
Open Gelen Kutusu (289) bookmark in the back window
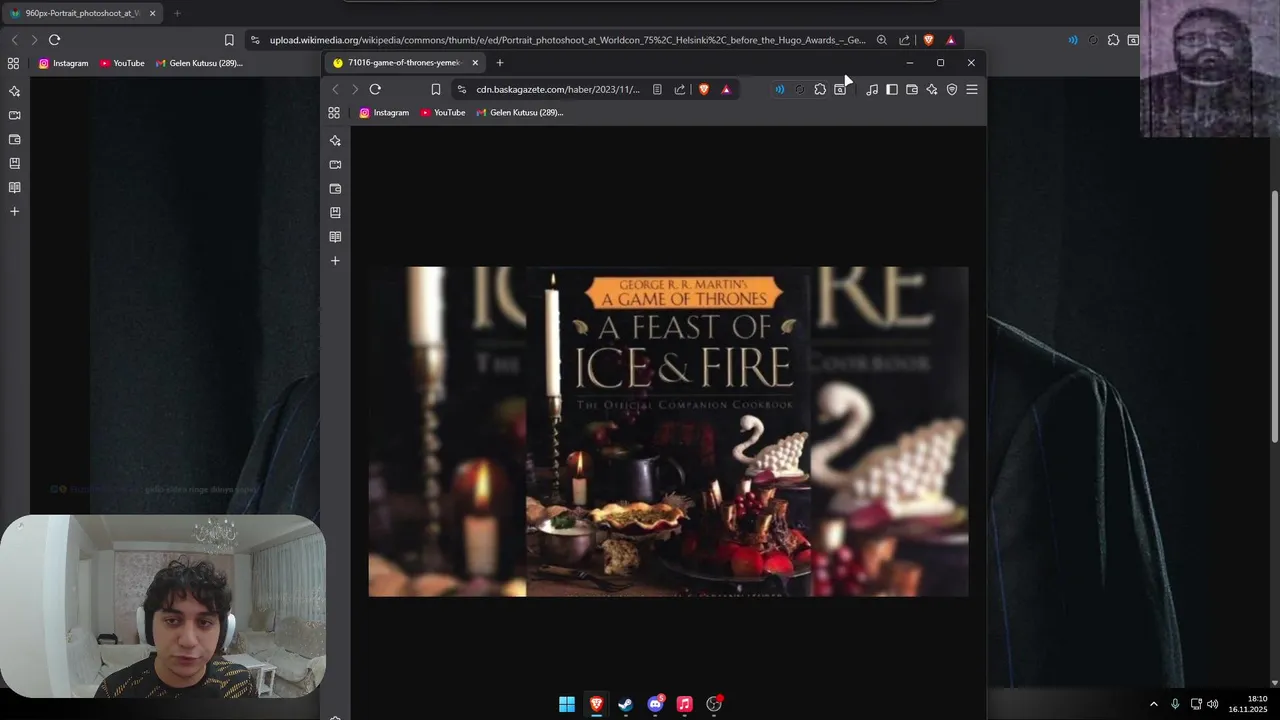(199, 63)
